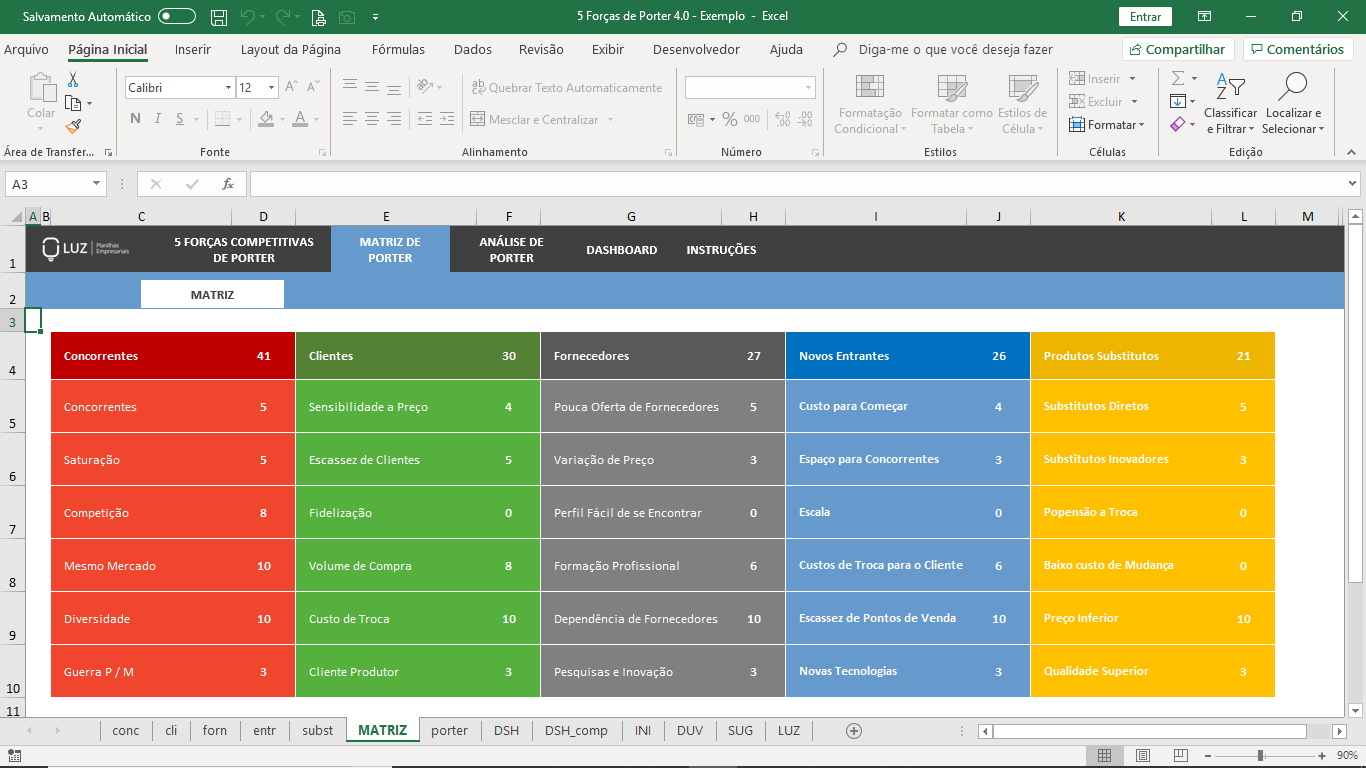This screenshot has width=1366, height=768.
Task: Open the Página Inicial ribbon tab
Action: tap(108, 49)
